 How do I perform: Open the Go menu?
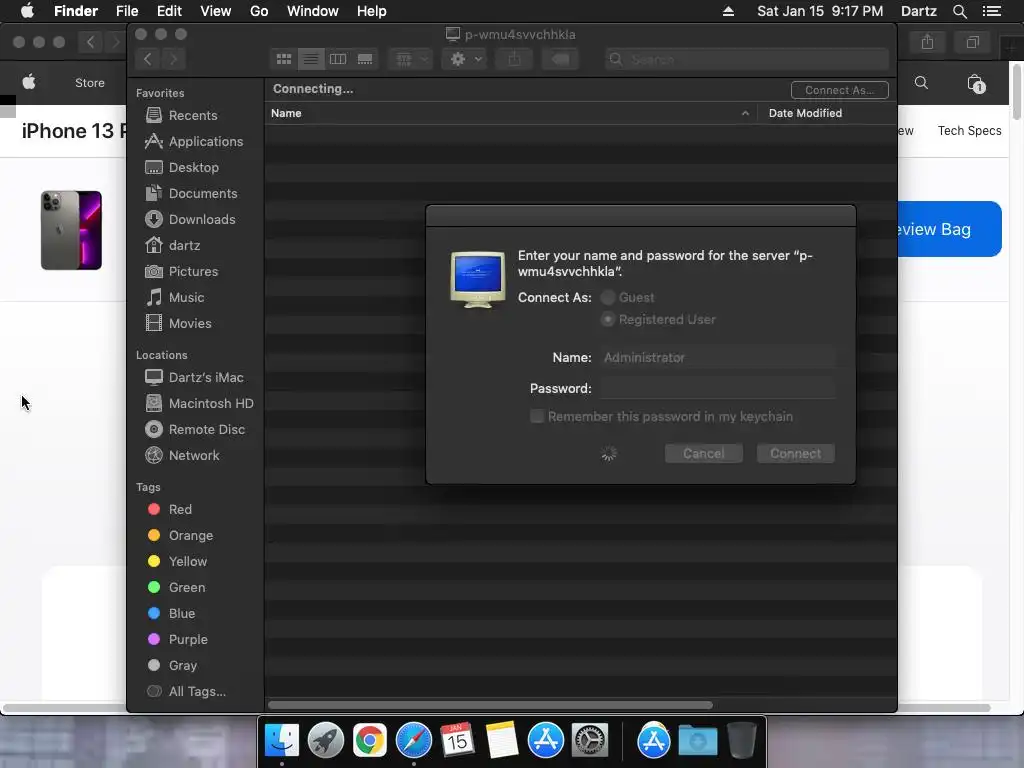259,11
